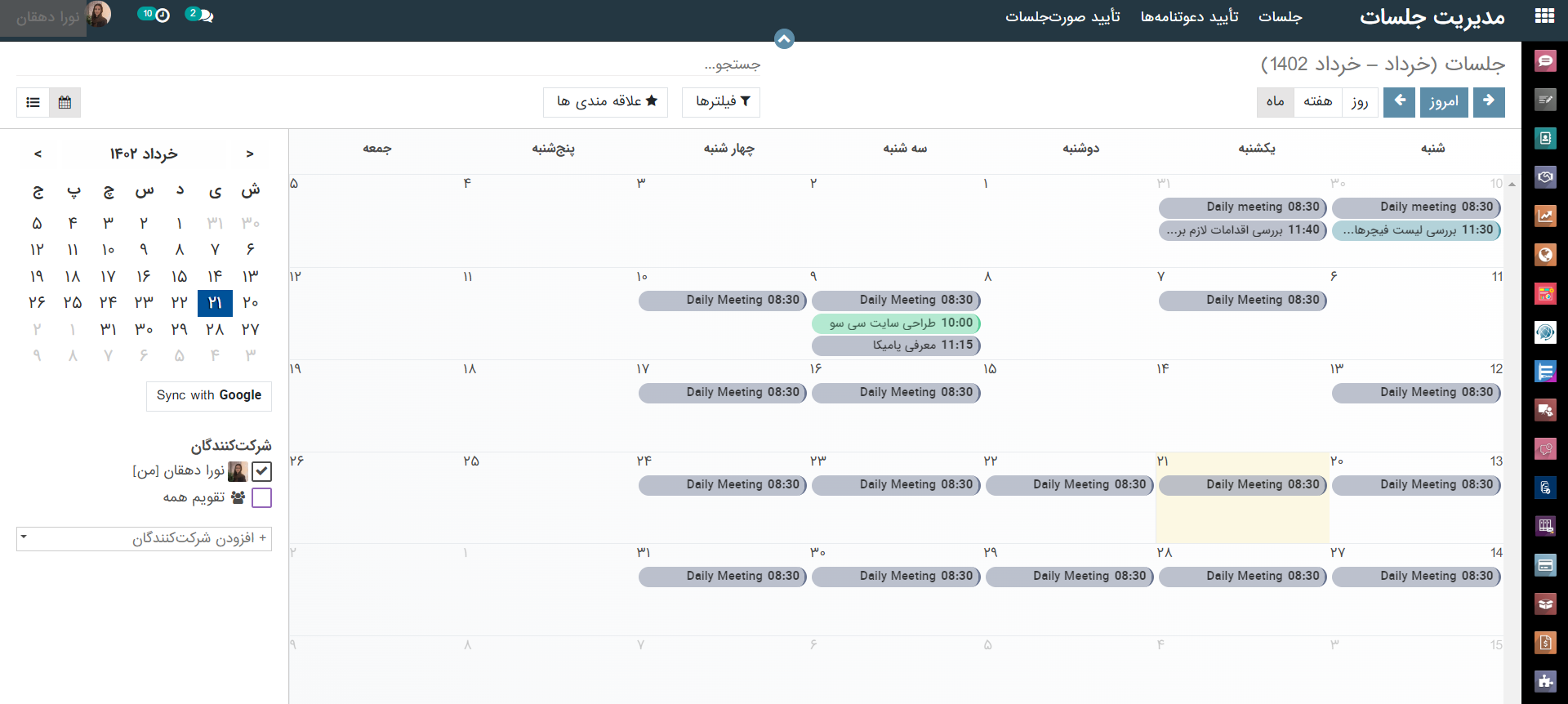Switch to list view icon
Screen dimensions: 1568x704
point(33,102)
